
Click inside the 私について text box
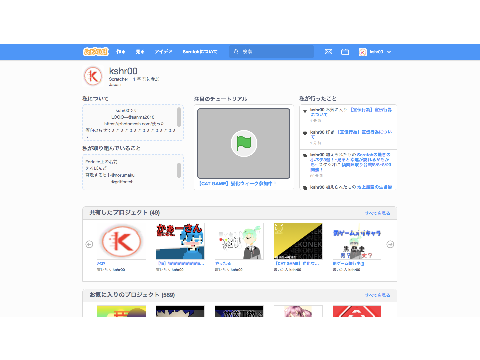pyautogui.click(x=130, y=122)
